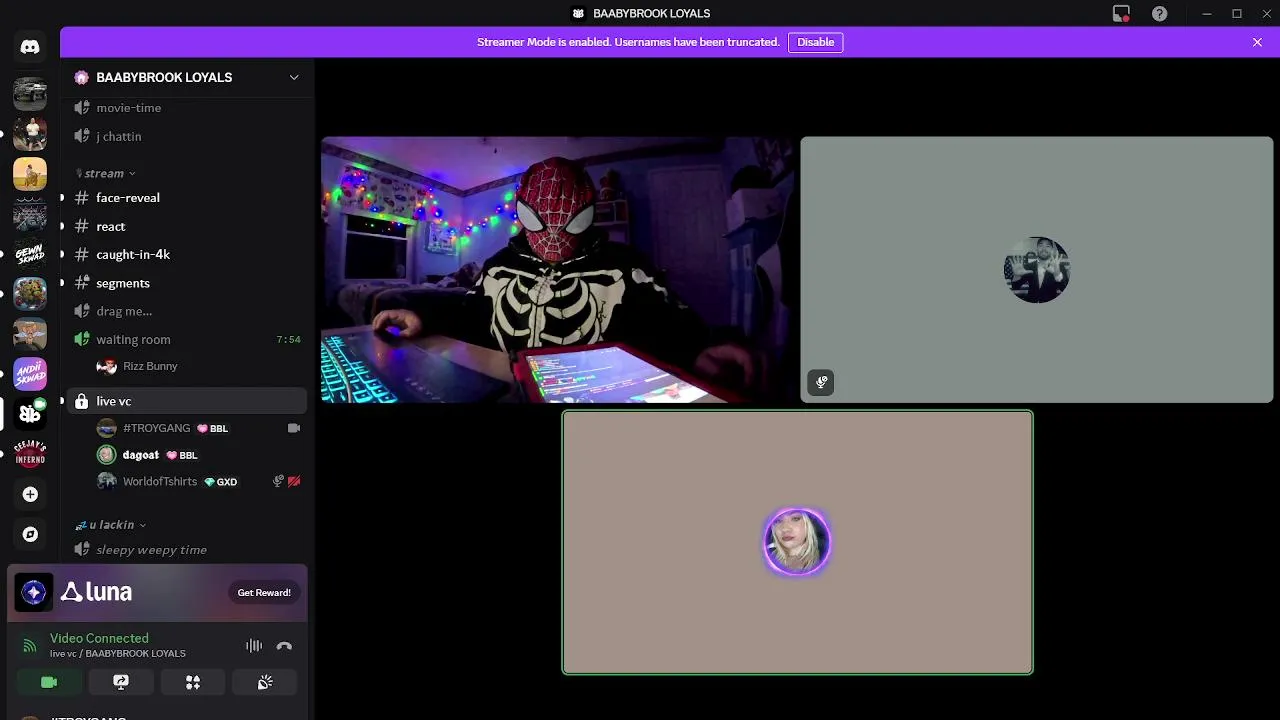Open the car avatar server icon

[30, 94]
